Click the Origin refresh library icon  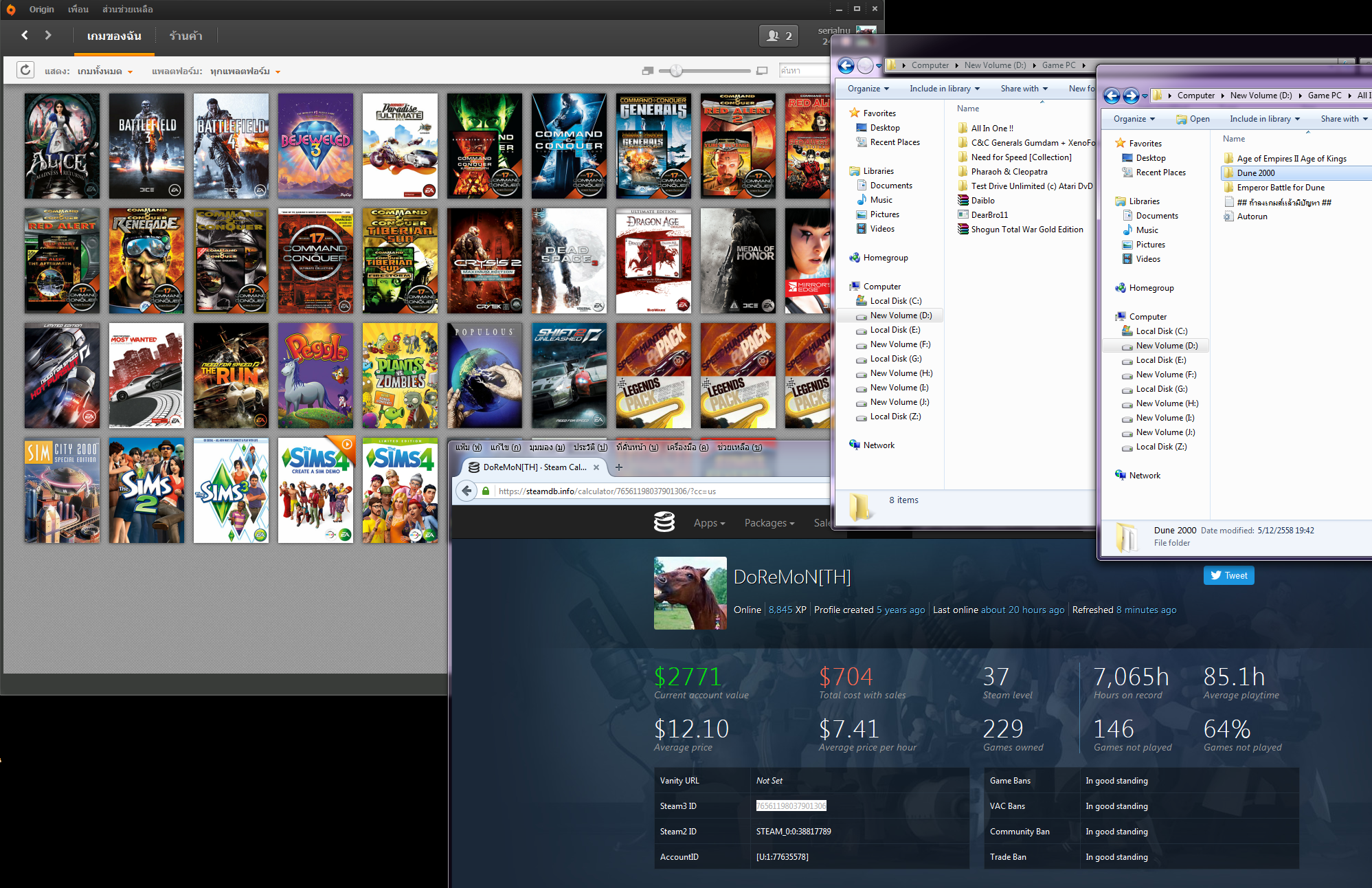(x=25, y=70)
